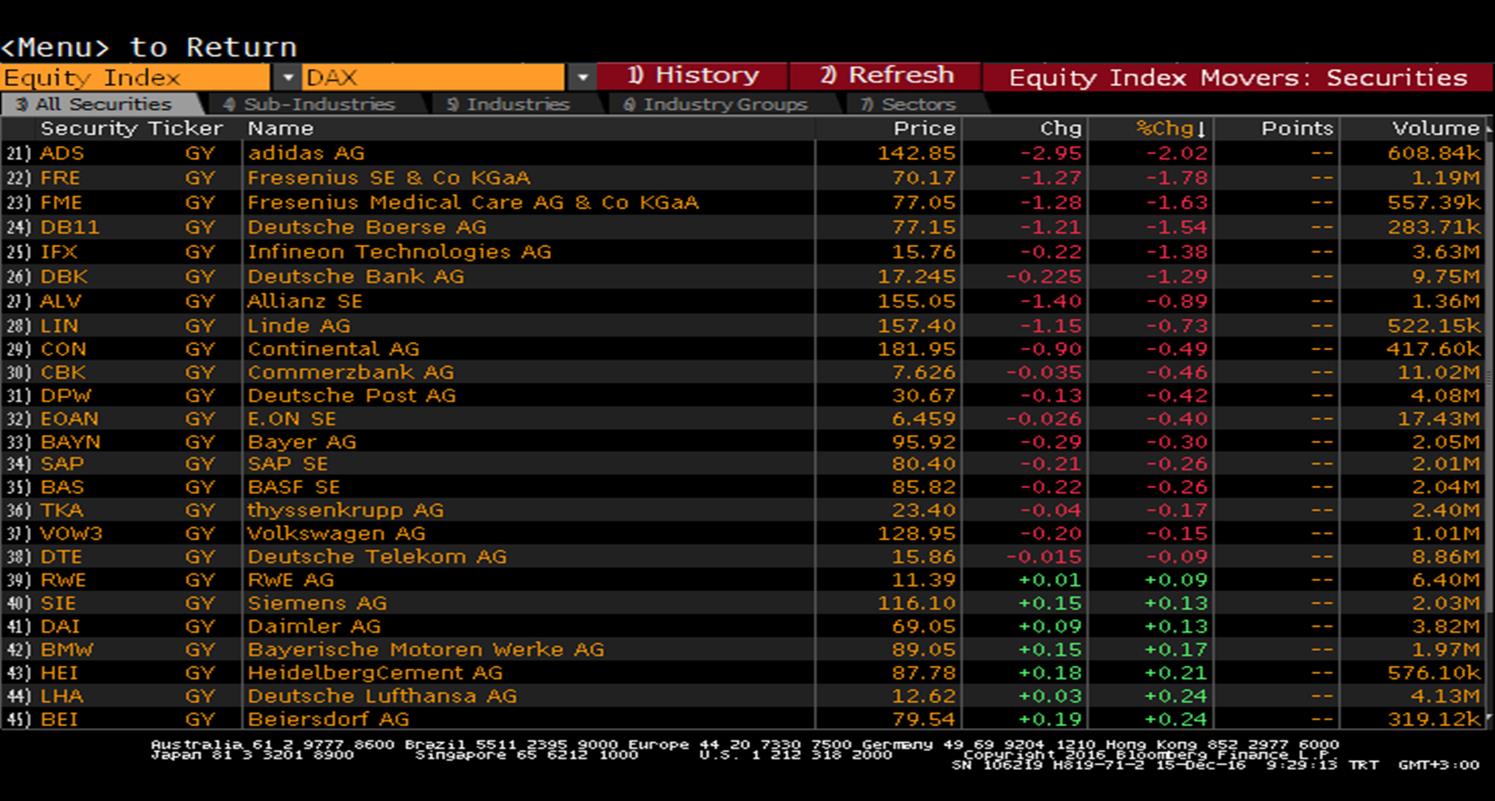Click 'SAP SE' name

click(287, 464)
